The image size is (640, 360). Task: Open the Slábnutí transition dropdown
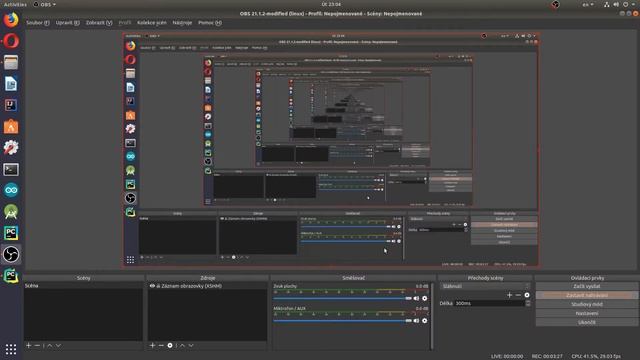(x=485, y=286)
